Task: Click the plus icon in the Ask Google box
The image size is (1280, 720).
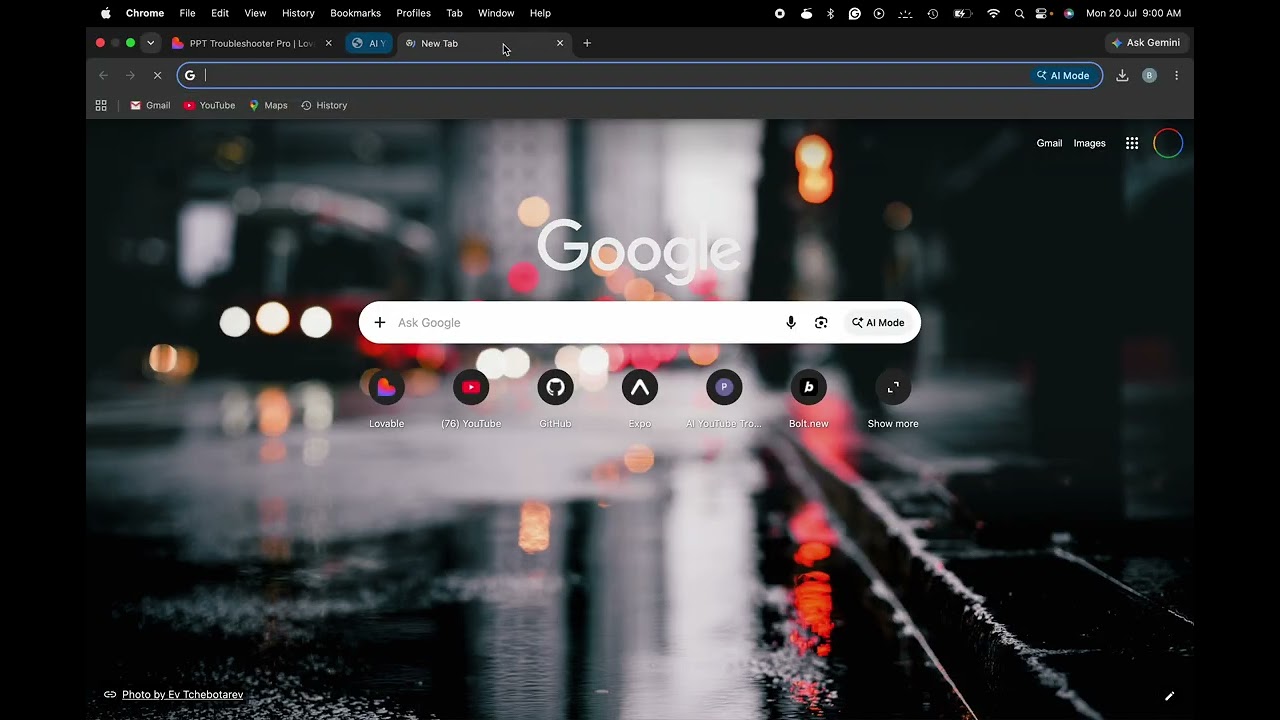Action: pos(380,322)
